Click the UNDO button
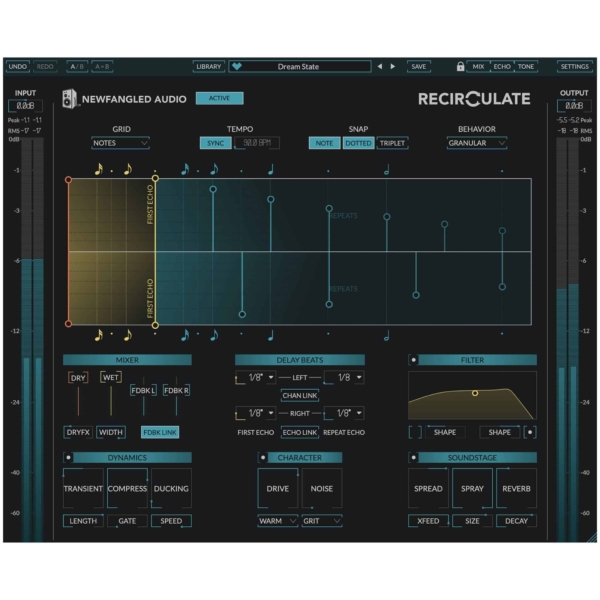The image size is (600, 600). pos(18,66)
